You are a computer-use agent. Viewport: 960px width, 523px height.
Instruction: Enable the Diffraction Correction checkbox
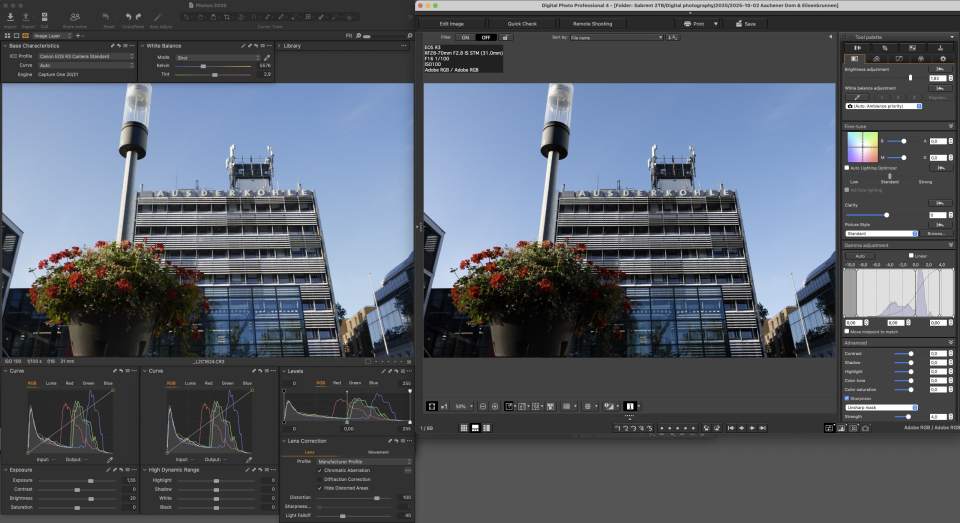pos(320,479)
